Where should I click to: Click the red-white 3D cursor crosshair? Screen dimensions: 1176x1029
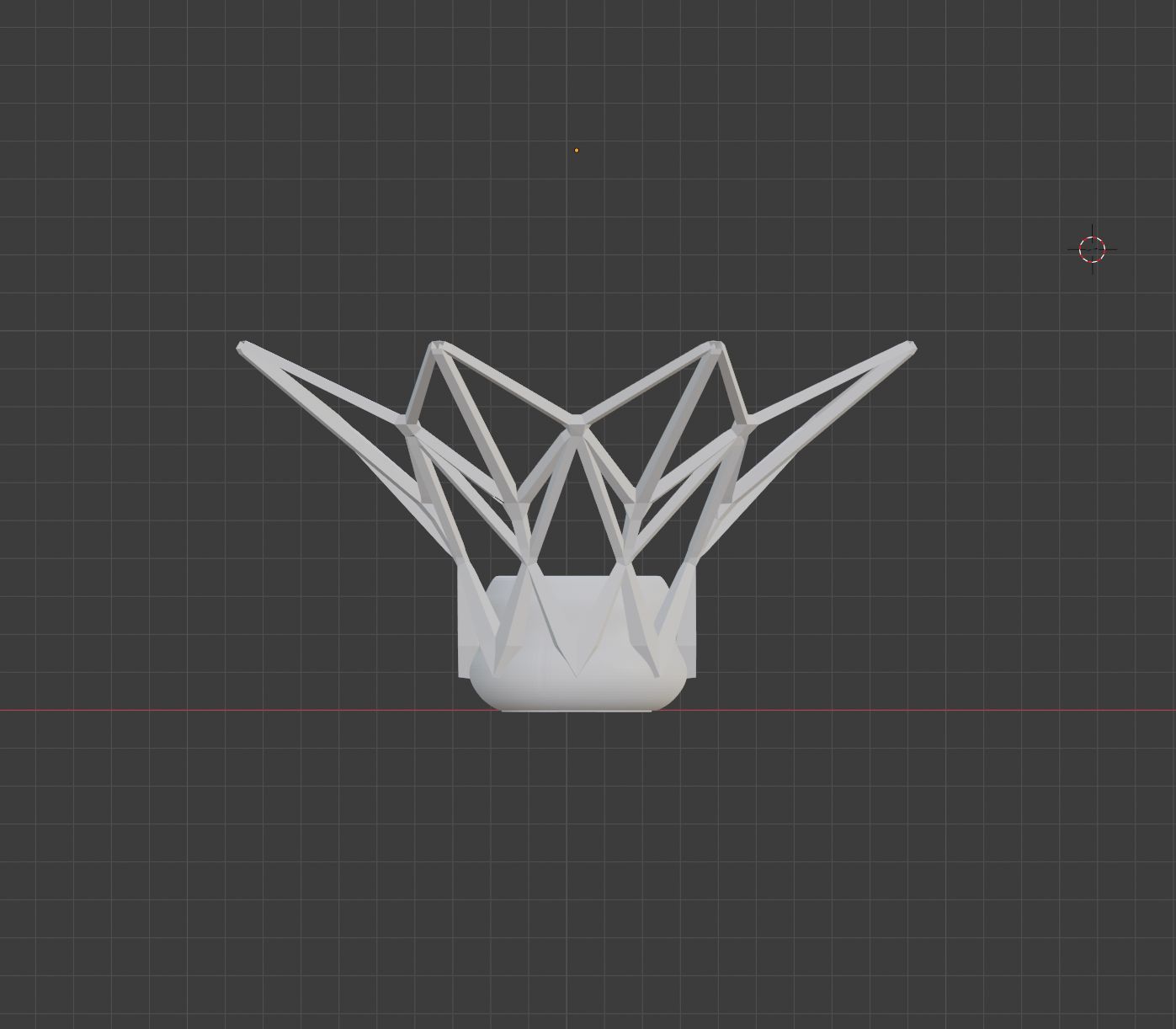point(1093,249)
